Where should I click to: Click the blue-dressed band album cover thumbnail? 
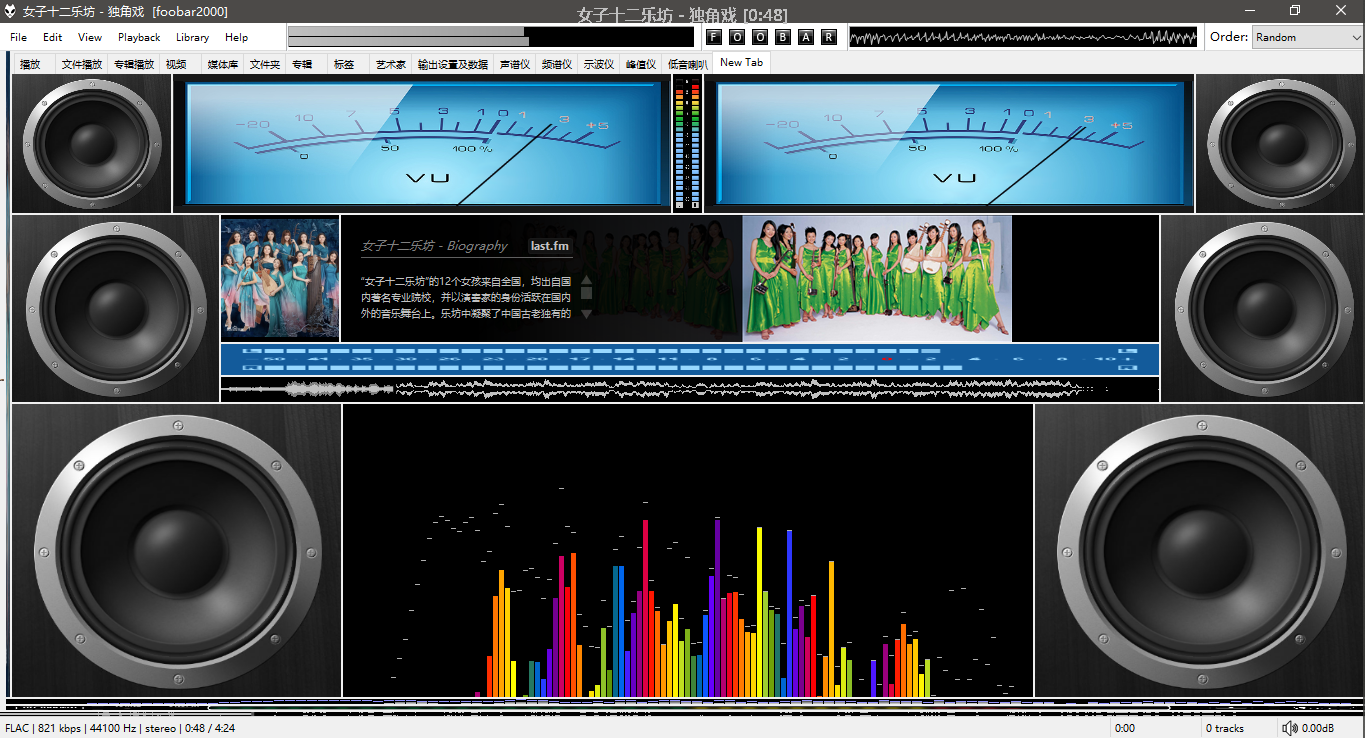click(x=280, y=279)
